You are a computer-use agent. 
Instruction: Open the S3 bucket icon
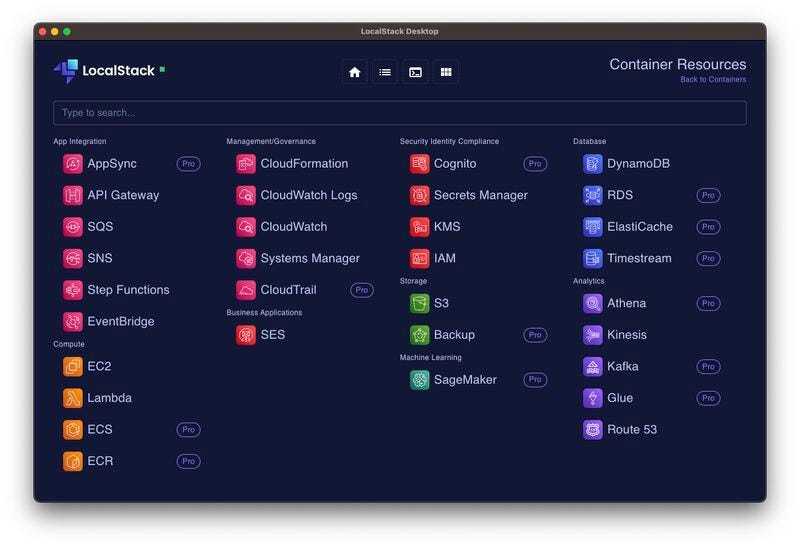click(x=419, y=304)
